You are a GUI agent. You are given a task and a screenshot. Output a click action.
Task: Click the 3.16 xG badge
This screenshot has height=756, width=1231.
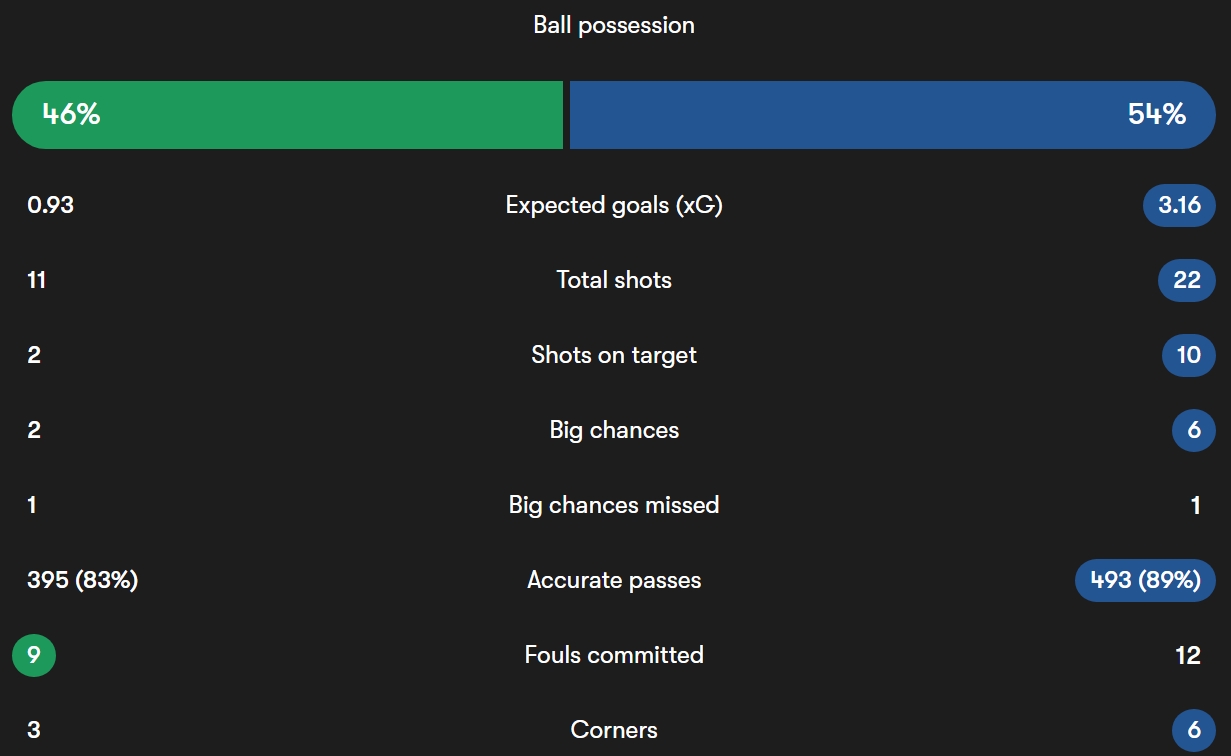coord(1179,205)
